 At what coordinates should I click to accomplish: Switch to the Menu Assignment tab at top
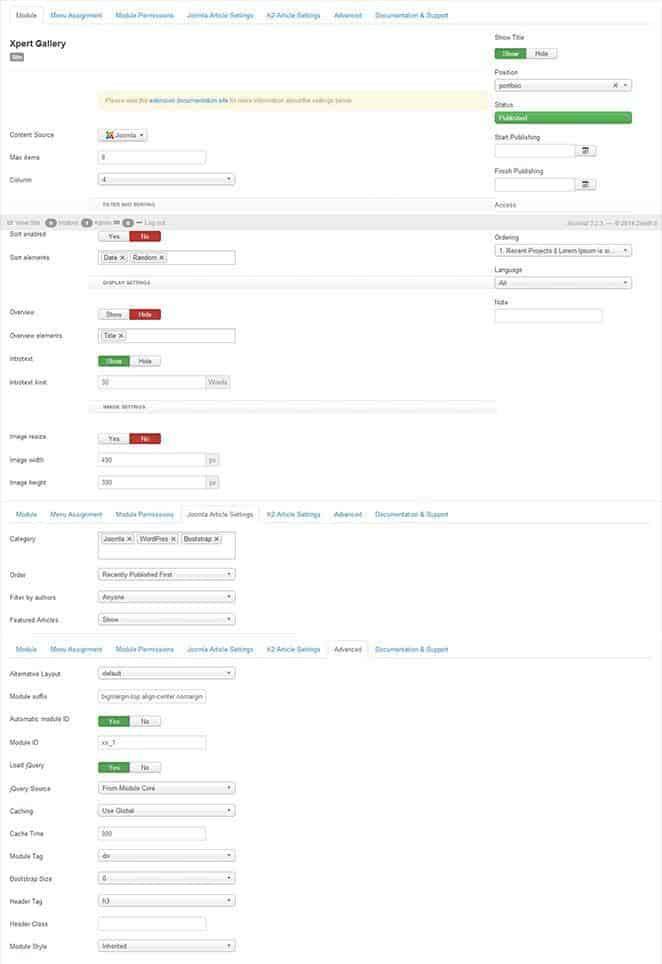[x=77, y=16]
